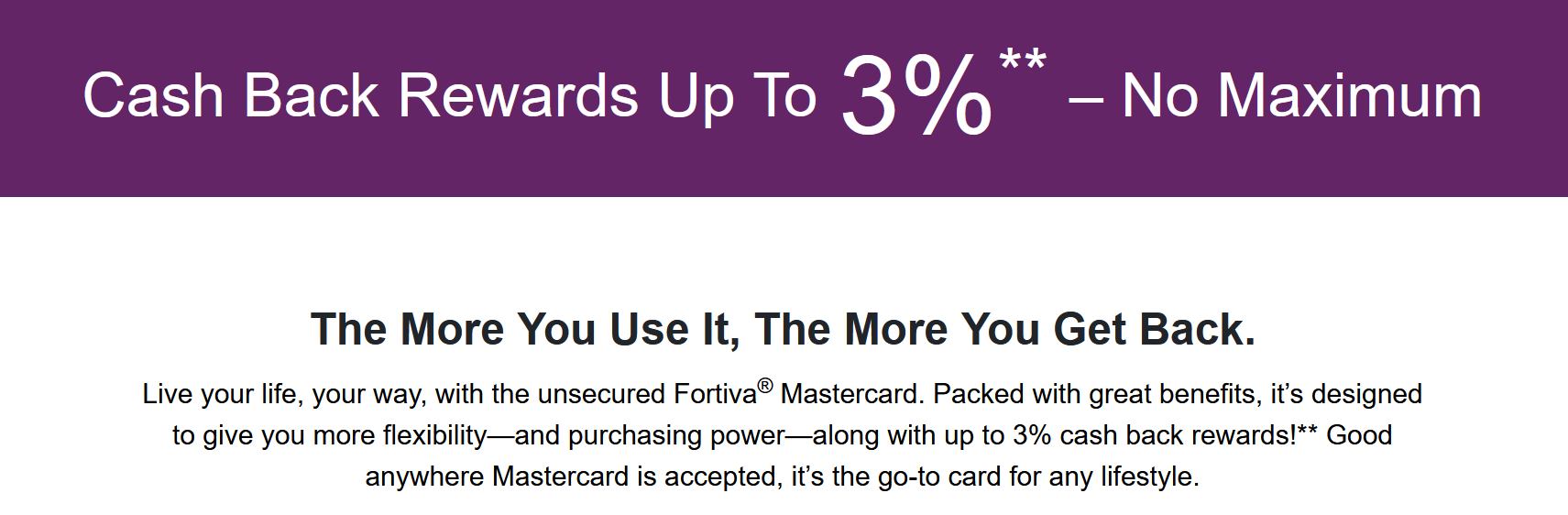
Task: Select the "No Maximum" text in the banner
Action: coord(1301,95)
